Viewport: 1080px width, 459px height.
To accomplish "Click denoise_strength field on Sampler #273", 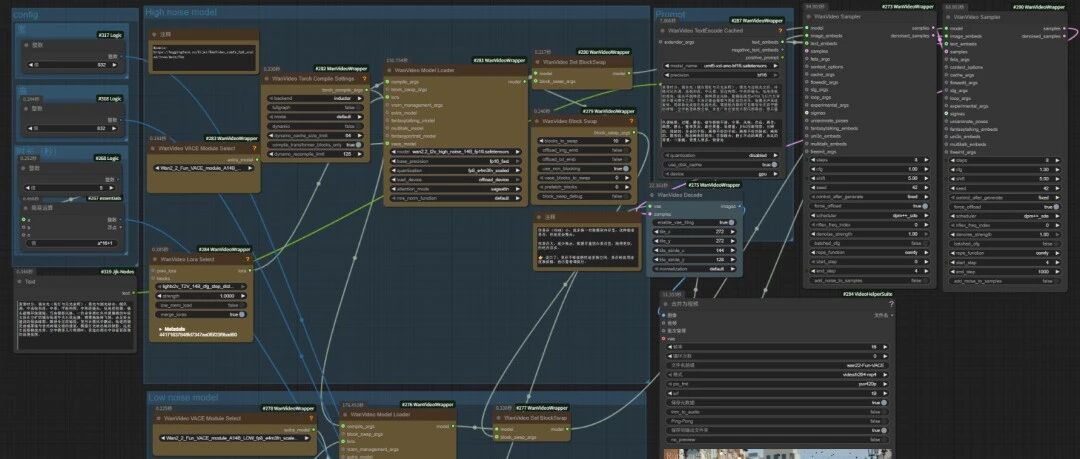I will pos(870,234).
